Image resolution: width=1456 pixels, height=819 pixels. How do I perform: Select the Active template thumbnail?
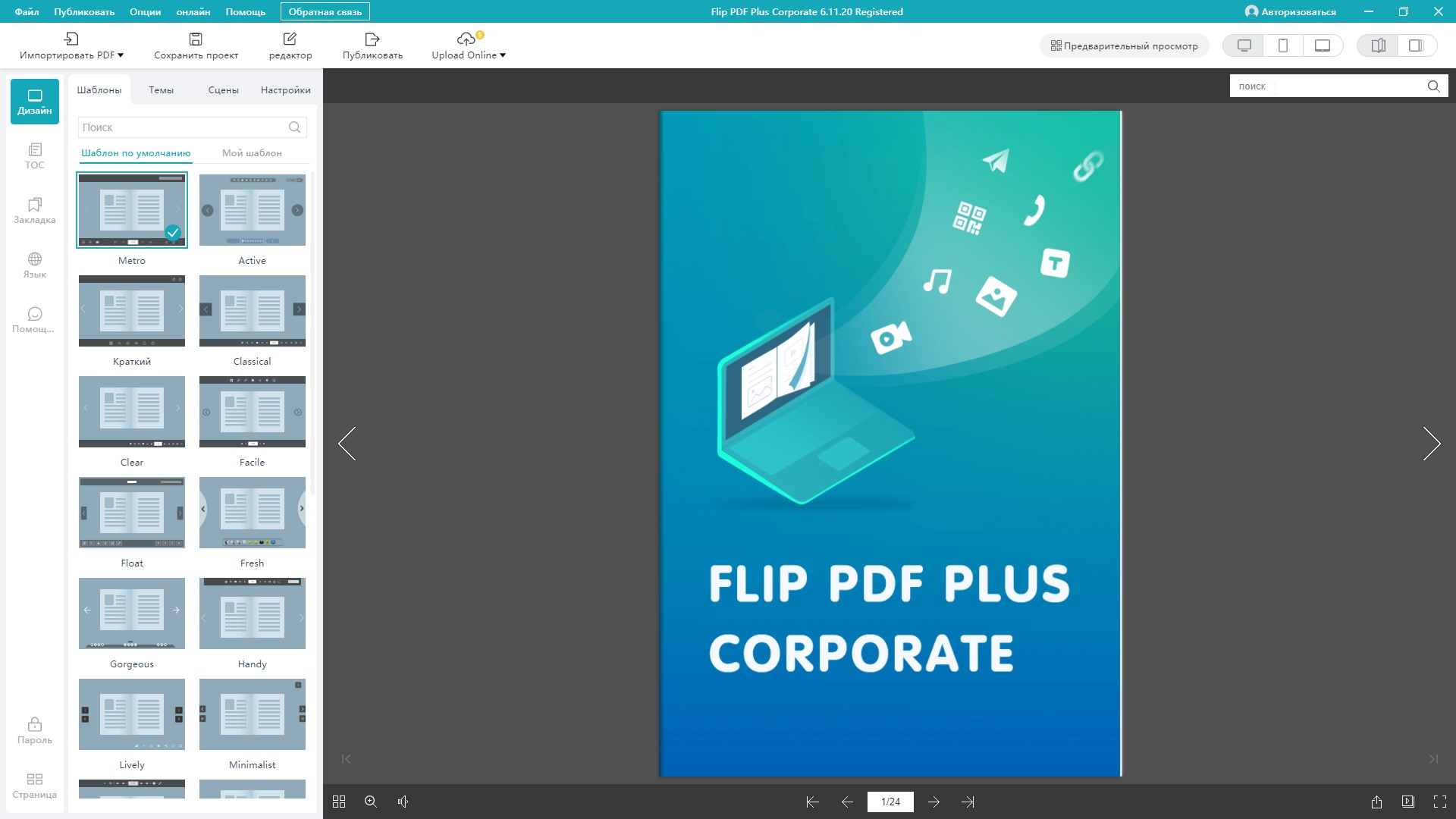252,210
